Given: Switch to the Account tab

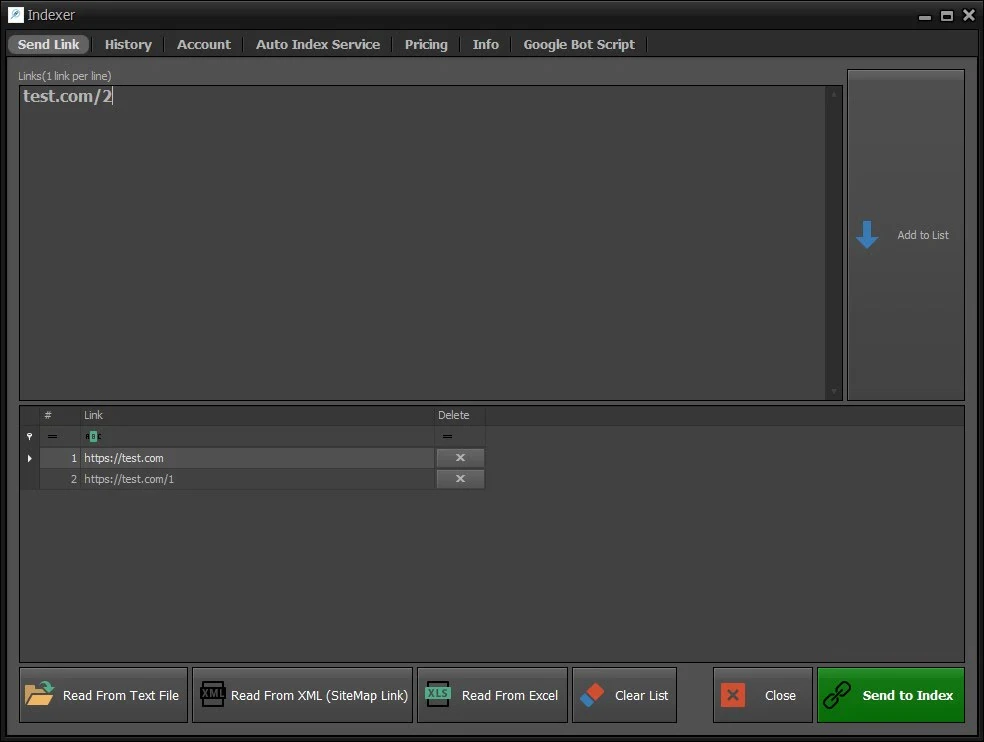Looking at the screenshot, I should pyautogui.click(x=203, y=44).
